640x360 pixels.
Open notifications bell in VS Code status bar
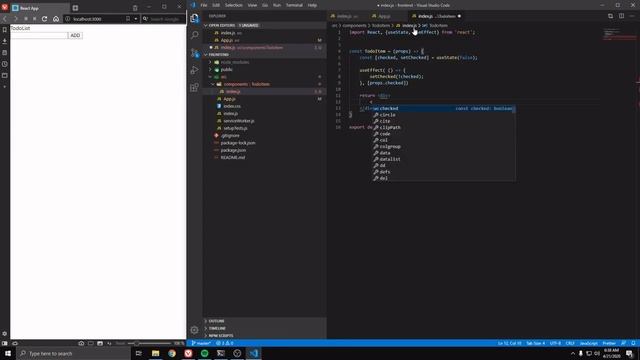coord(633,343)
